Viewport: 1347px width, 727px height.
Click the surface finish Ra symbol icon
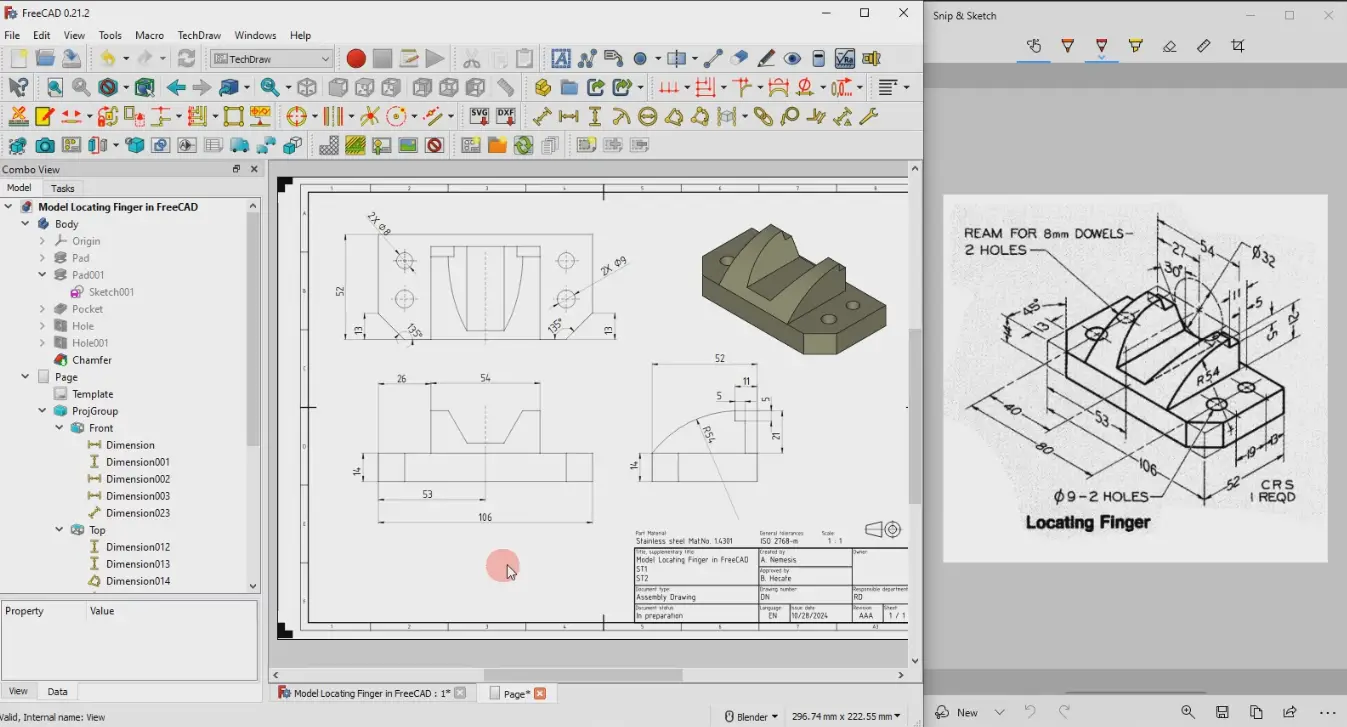(845, 59)
